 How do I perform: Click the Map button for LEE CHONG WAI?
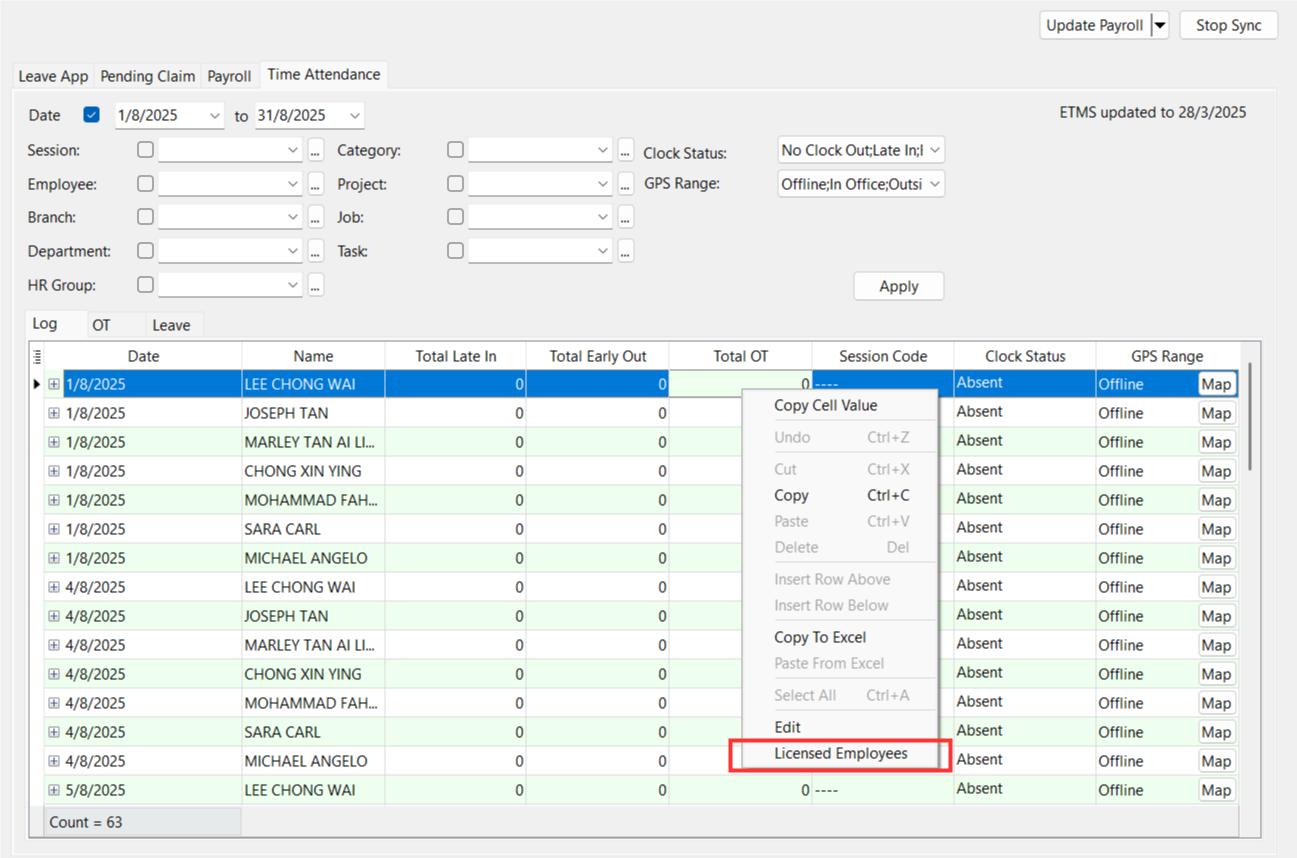[x=1216, y=384]
